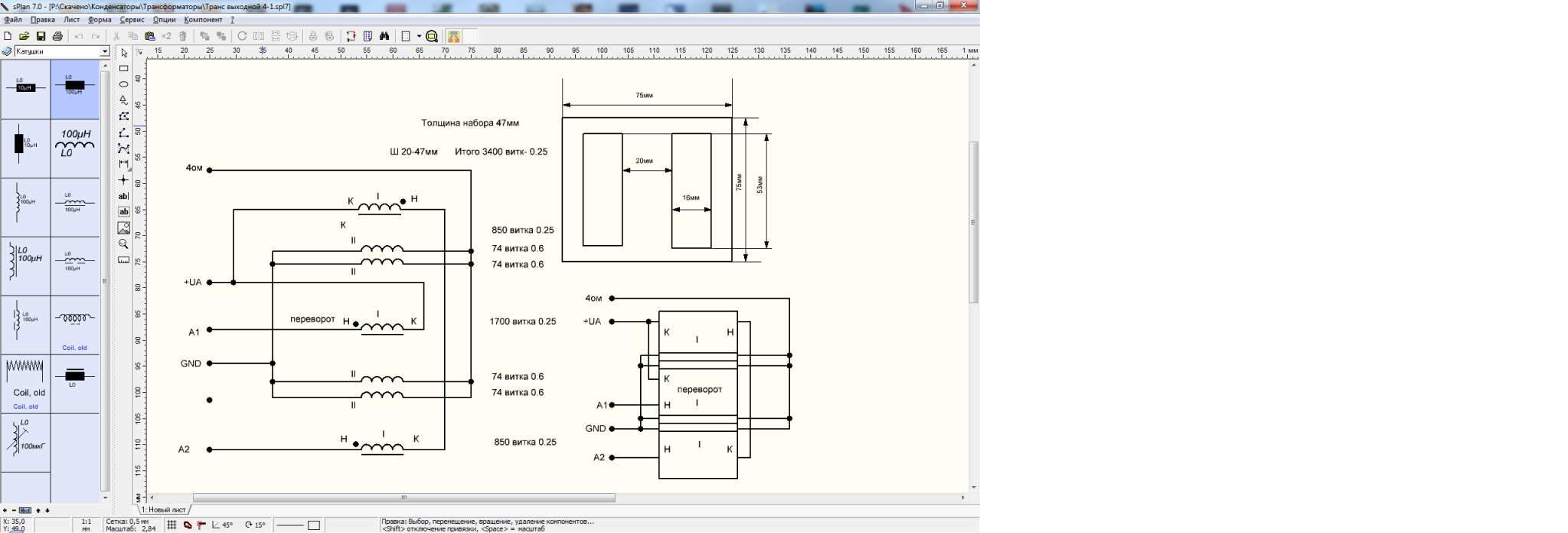Open the Файл menu
This screenshot has height=533, width=1568.
[12, 20]
